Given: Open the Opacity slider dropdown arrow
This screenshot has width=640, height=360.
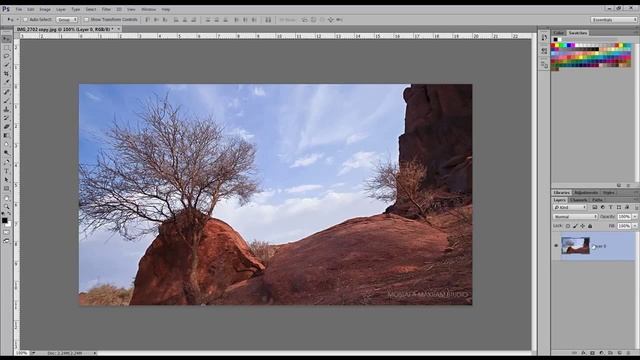Looking at the screenshot, I should click(635, 217).
